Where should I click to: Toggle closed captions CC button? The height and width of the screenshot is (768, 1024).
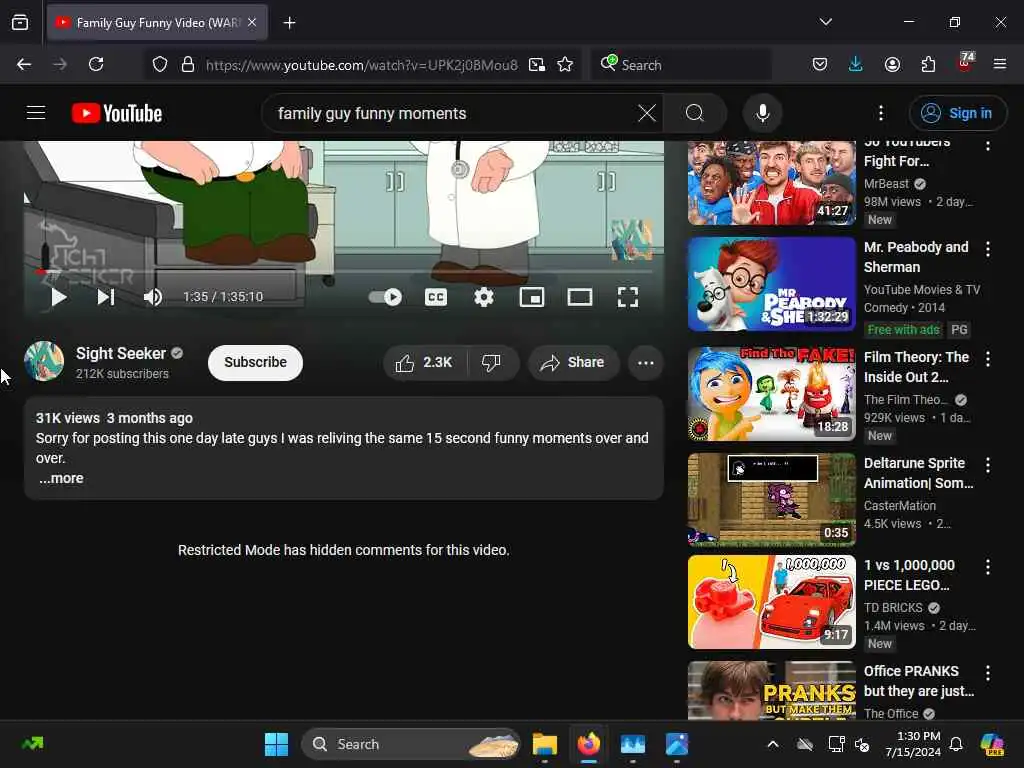coord(436,297)
